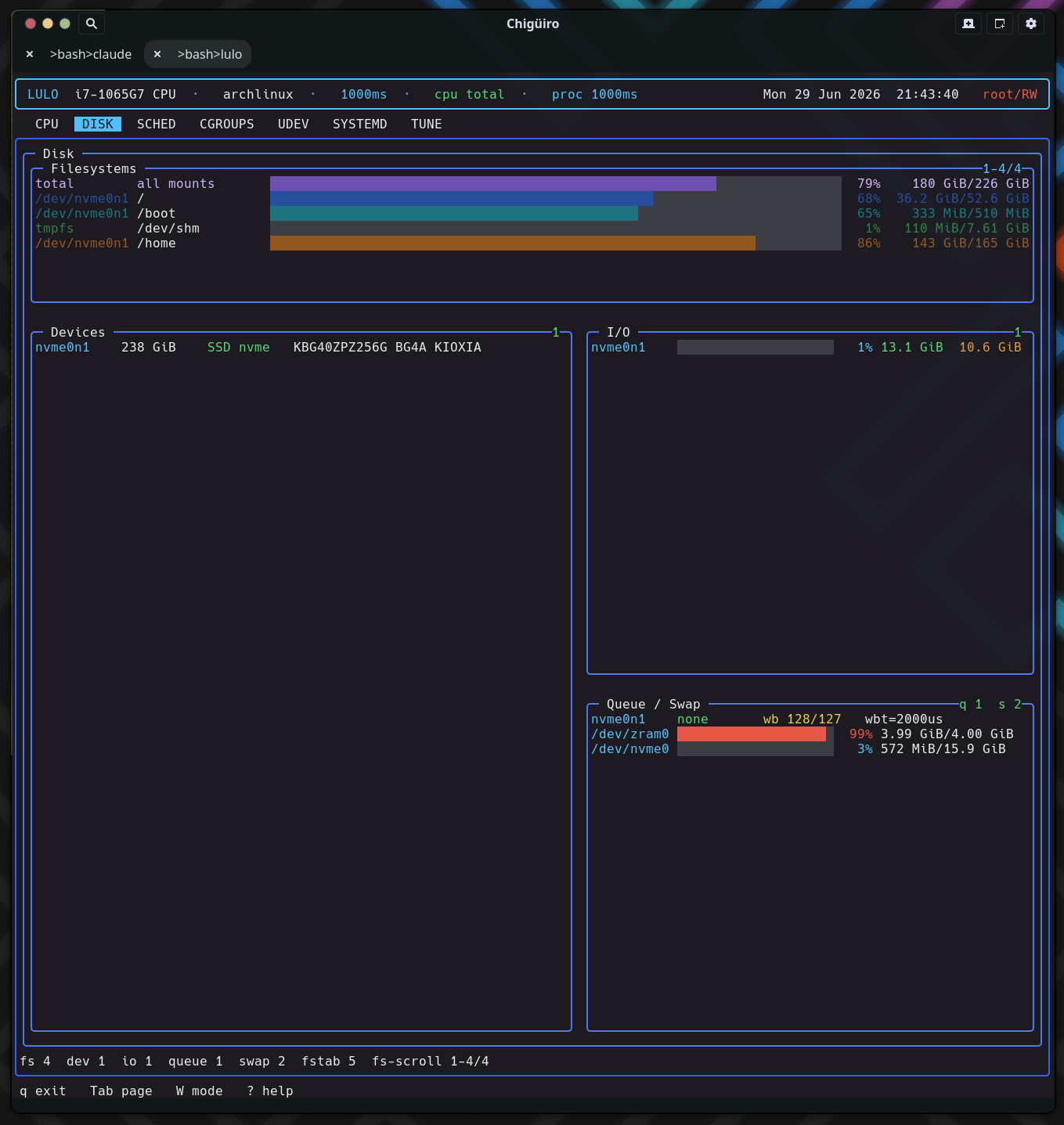Open the terminal search icon
1064x1125 pixels.
tap(92, 23)
